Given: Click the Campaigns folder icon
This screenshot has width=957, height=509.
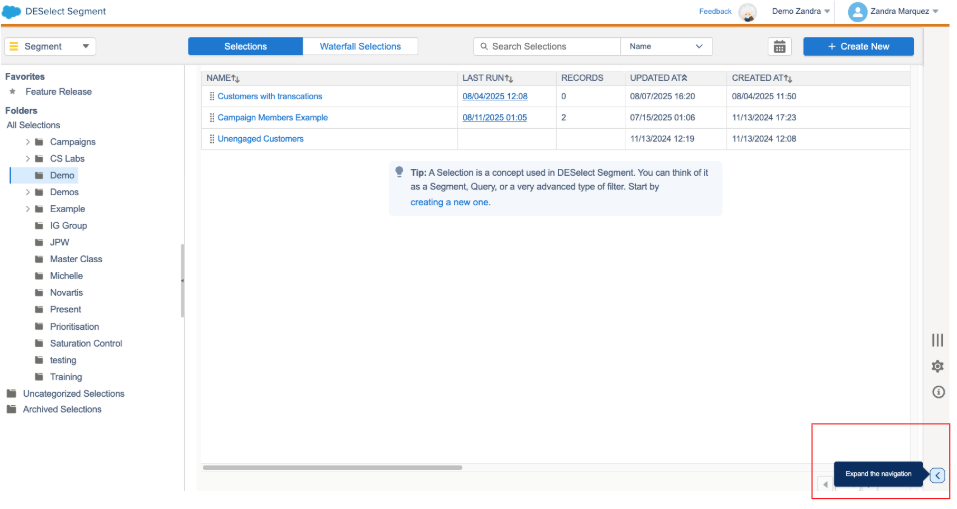Looking at the screenshot, I should (39, 142).
